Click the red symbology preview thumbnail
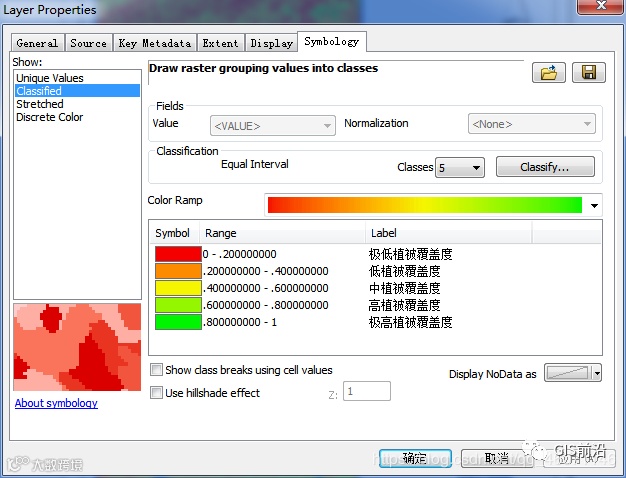The width and height of the screenshot is (626, 478). (x=77, y=347)
